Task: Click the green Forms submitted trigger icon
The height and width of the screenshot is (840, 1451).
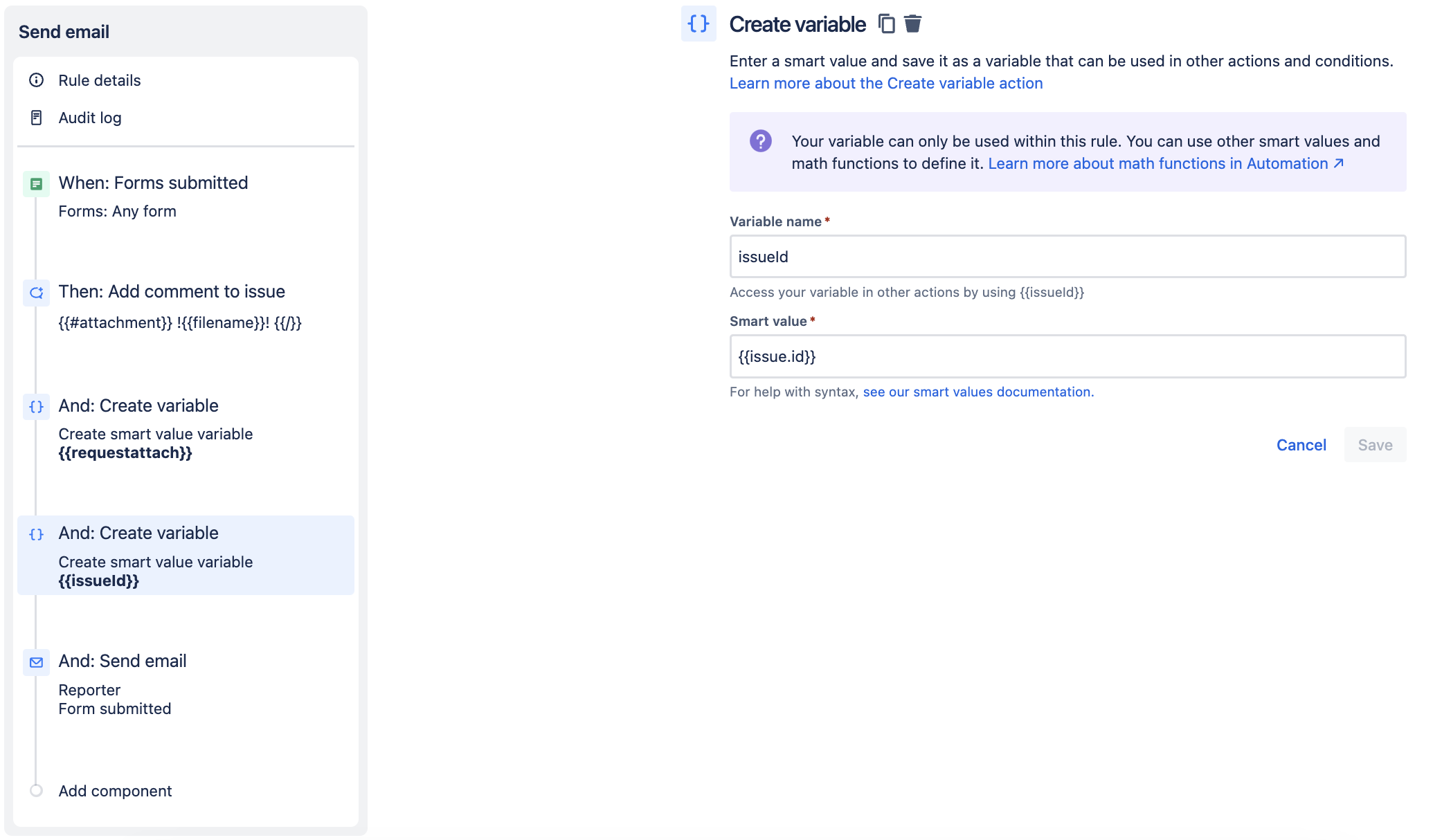Action: point(37,184)
